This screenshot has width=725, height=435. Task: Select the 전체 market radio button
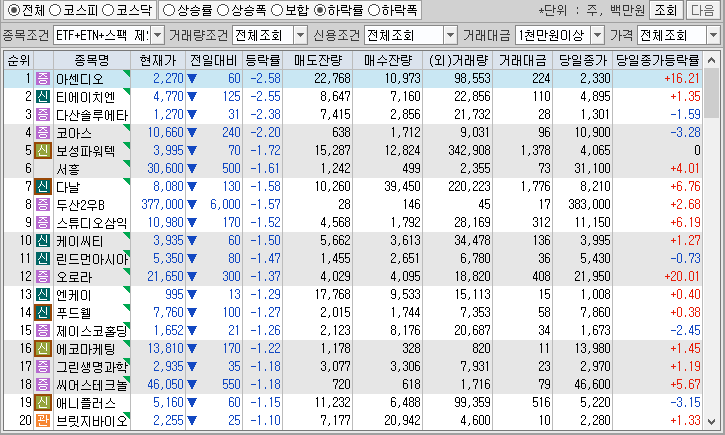point(13,10)
